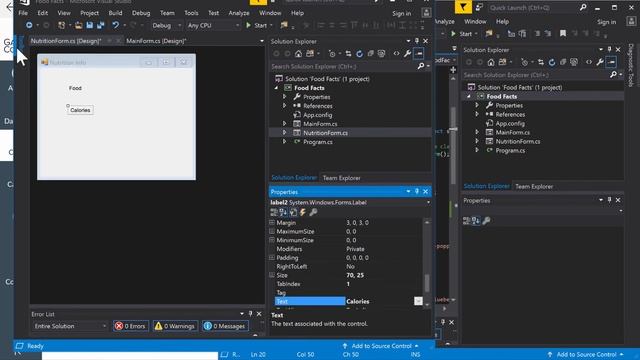This screenshot has height=360, width=640.
Task: Click Open File icon in front toolbar
Action: [78, 25]
